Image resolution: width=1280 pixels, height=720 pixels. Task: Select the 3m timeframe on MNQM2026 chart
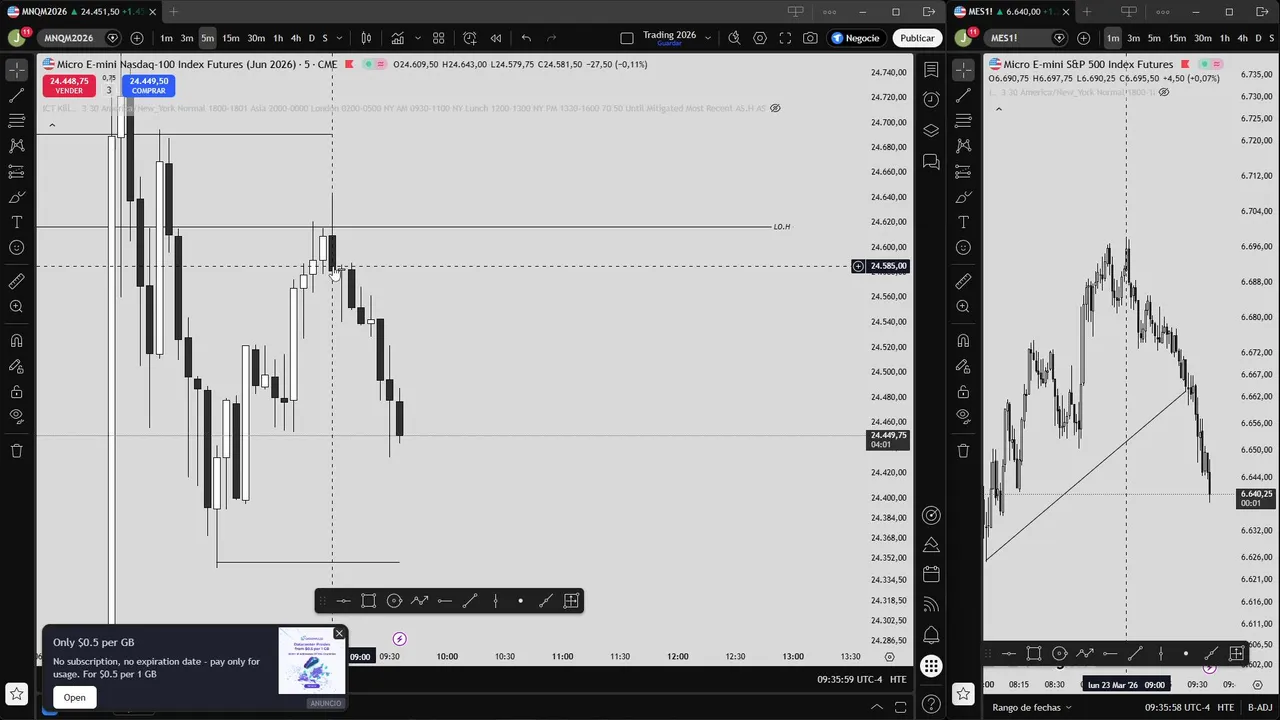pyautogui.click(x=186, y=38)
